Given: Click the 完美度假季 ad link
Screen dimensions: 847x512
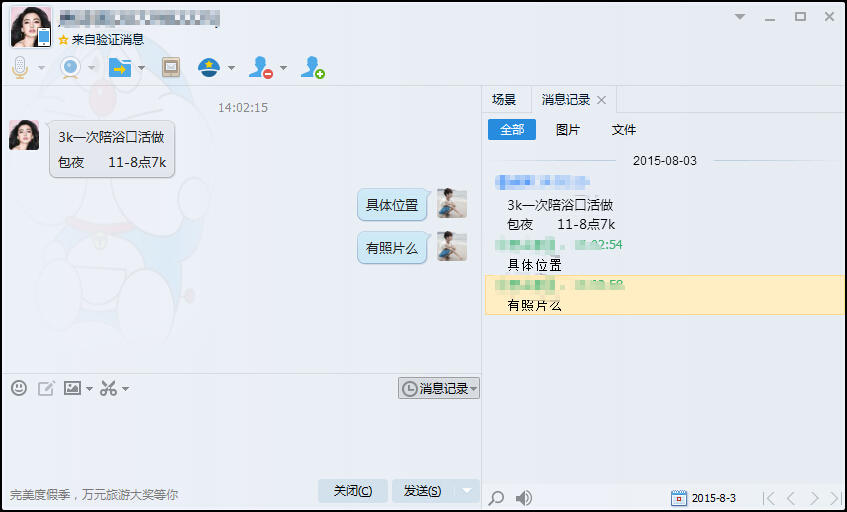Looking at the screenshot, I should (94, 494).
